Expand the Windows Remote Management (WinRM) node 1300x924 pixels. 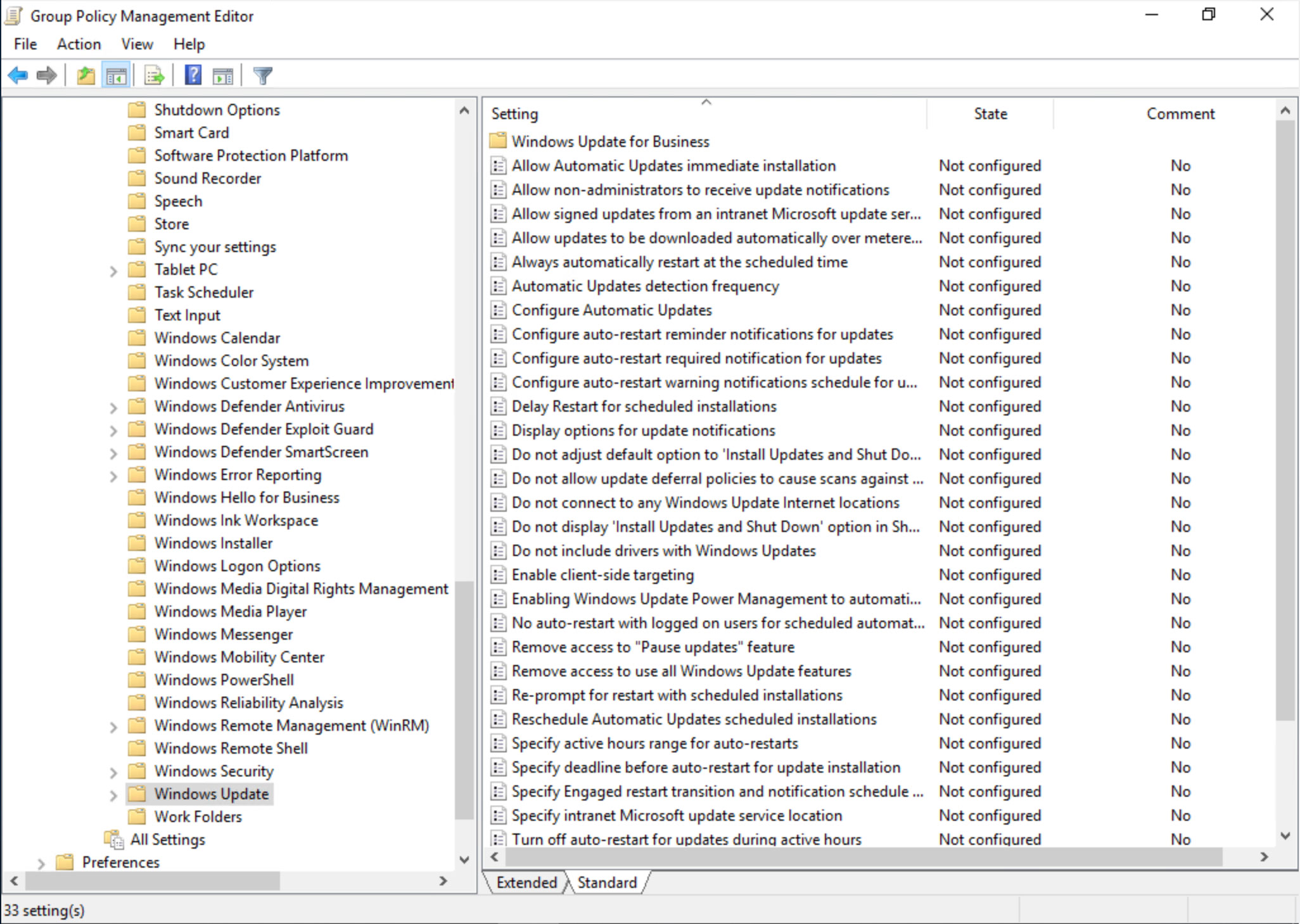pos(113,726)
